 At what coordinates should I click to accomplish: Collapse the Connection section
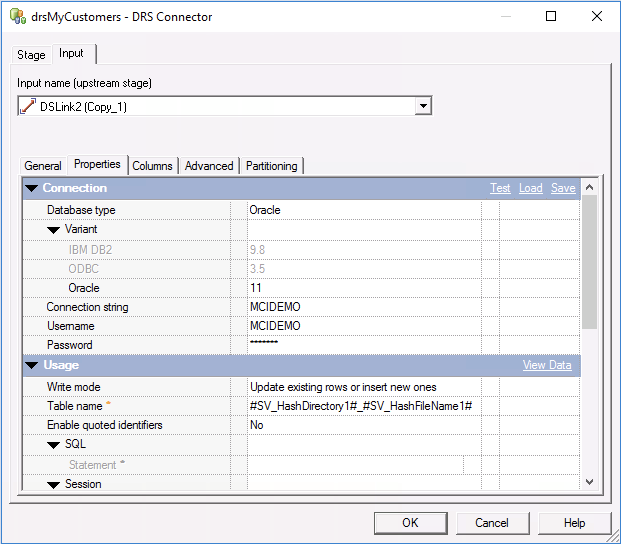pos(32,188)
